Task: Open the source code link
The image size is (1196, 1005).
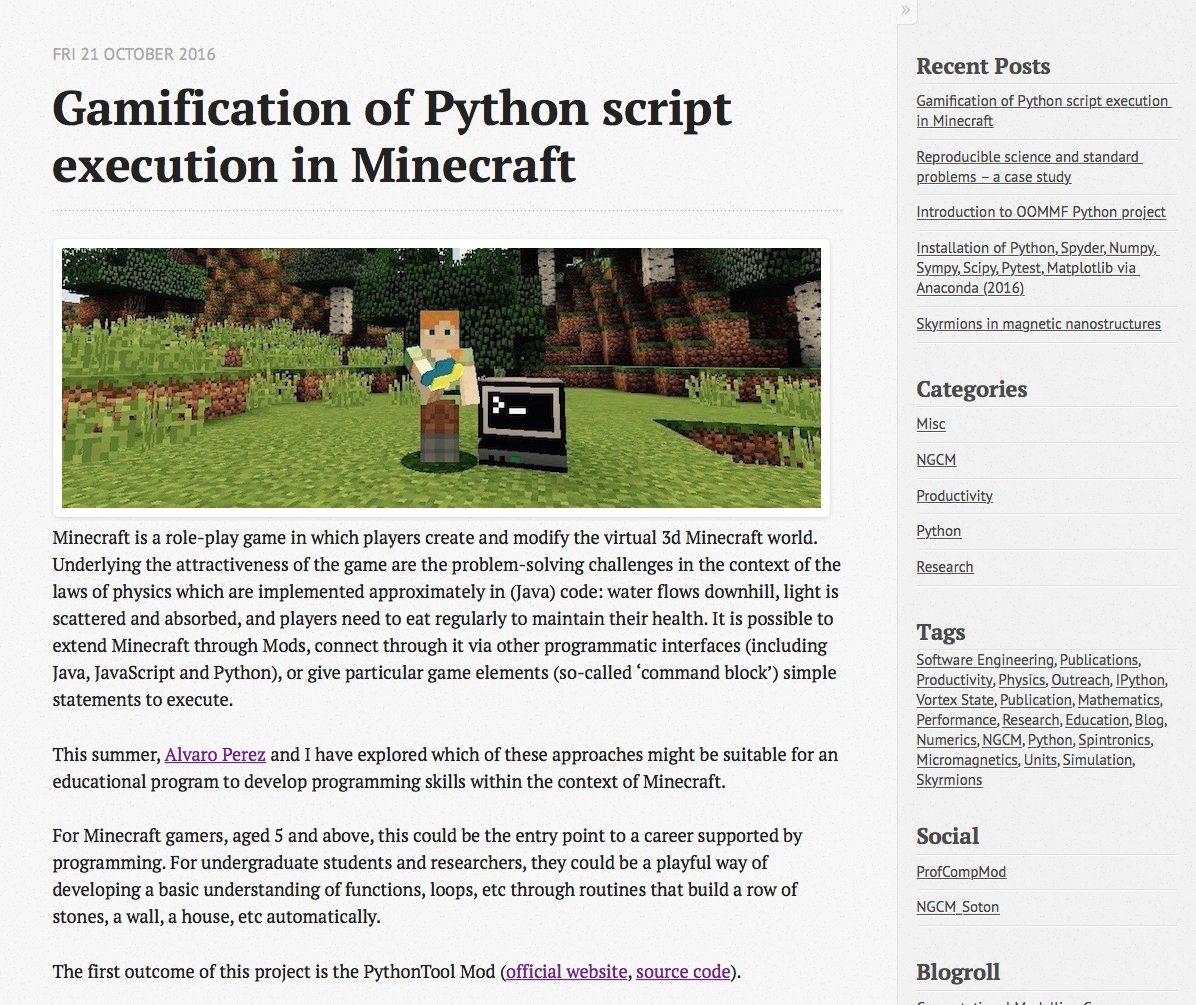Action: click(683, 971)
